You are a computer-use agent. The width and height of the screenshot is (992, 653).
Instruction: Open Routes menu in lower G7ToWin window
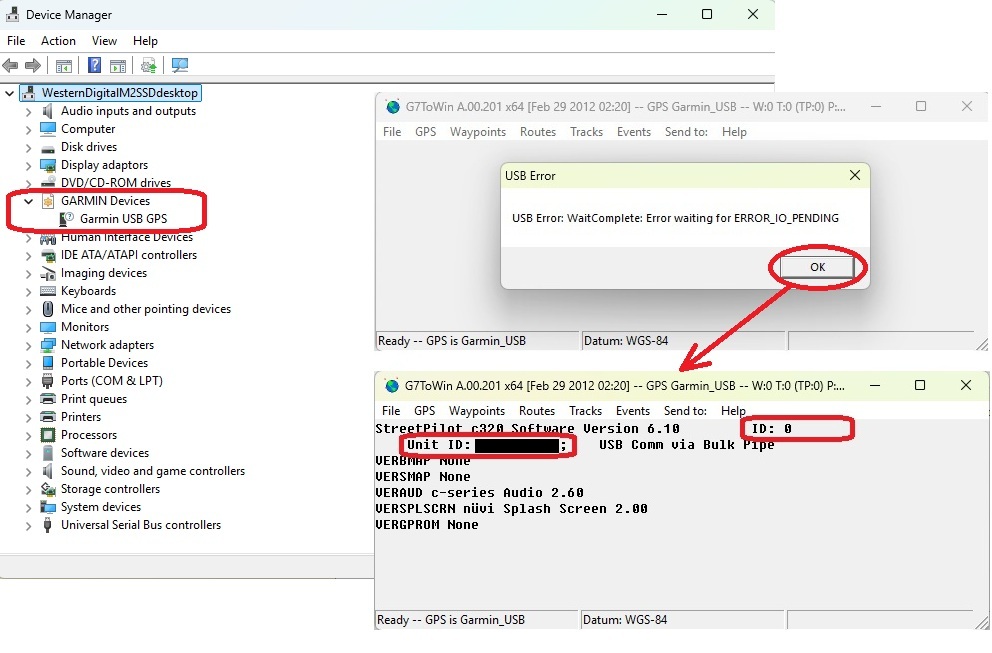(536, 411)
